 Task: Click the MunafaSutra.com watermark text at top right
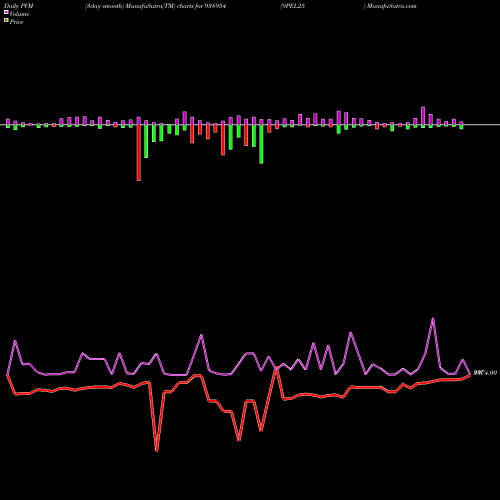[391, 6]
